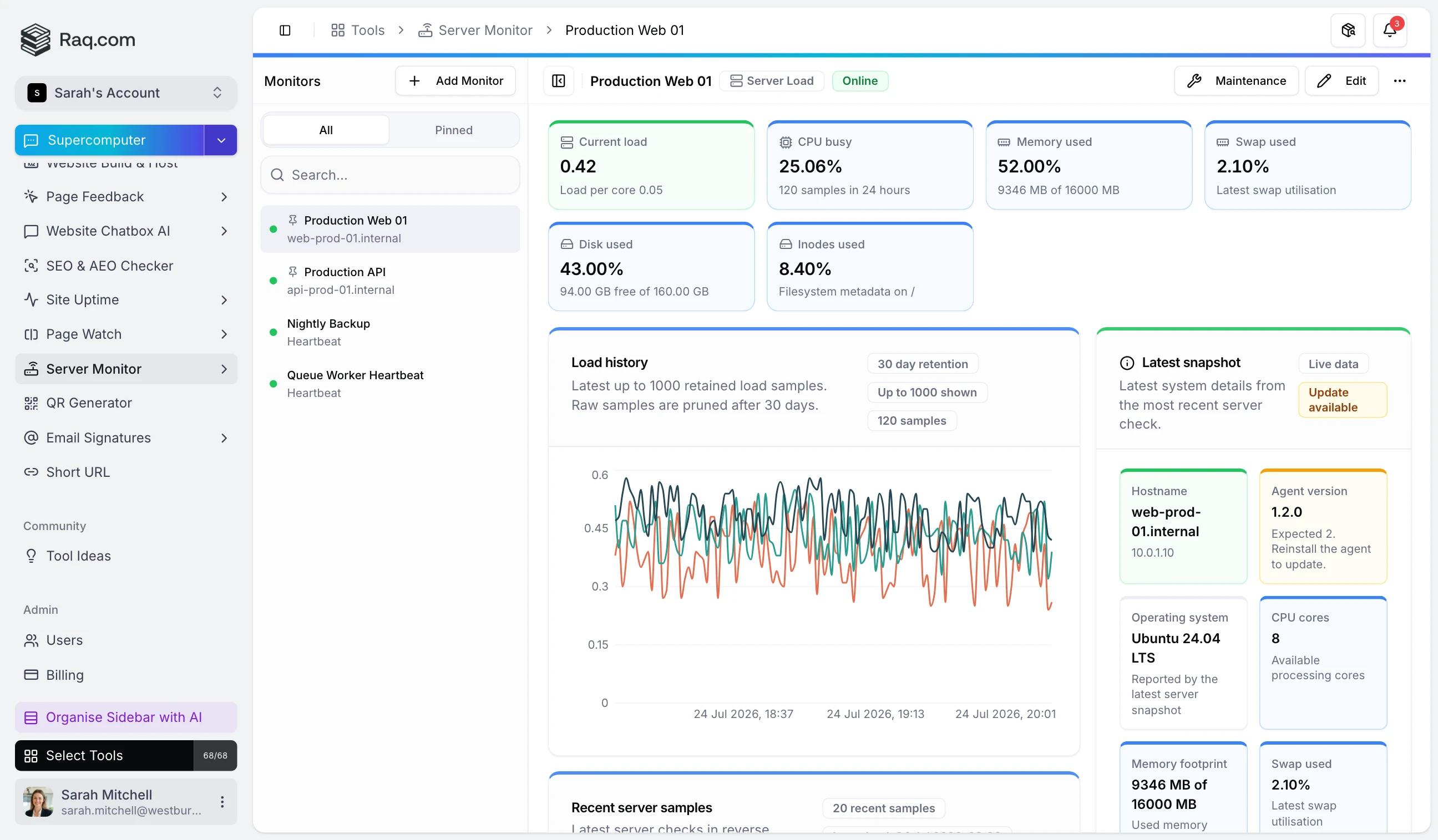
Task: Collapse monitors list panel icon
Action: click(559, 81)
